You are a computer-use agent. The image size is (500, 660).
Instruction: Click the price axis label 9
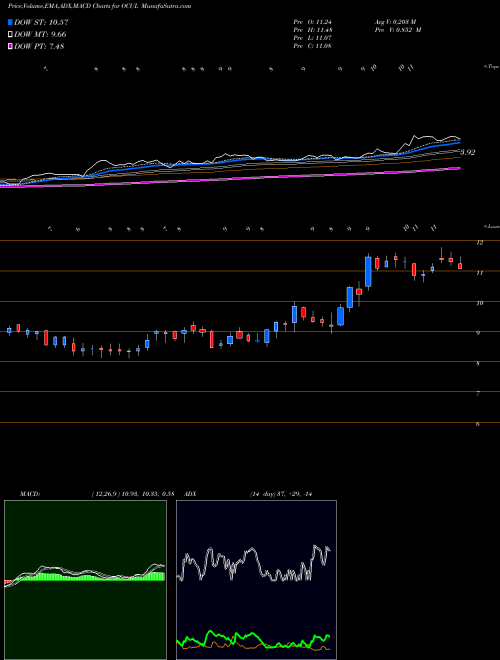[478, 333]
